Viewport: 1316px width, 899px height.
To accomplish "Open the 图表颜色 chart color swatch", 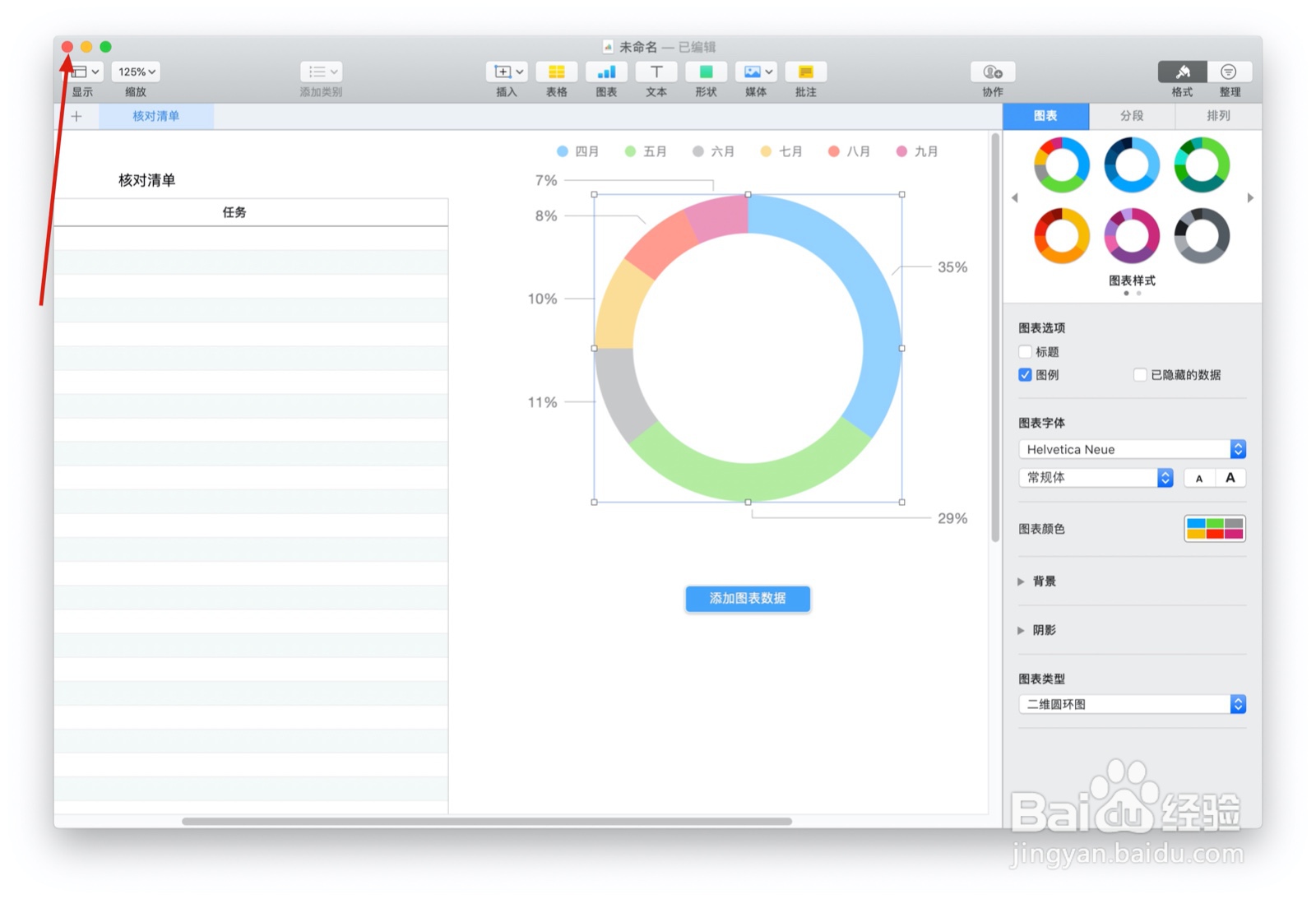I will pyautogui.click(x=1215, y=529).
